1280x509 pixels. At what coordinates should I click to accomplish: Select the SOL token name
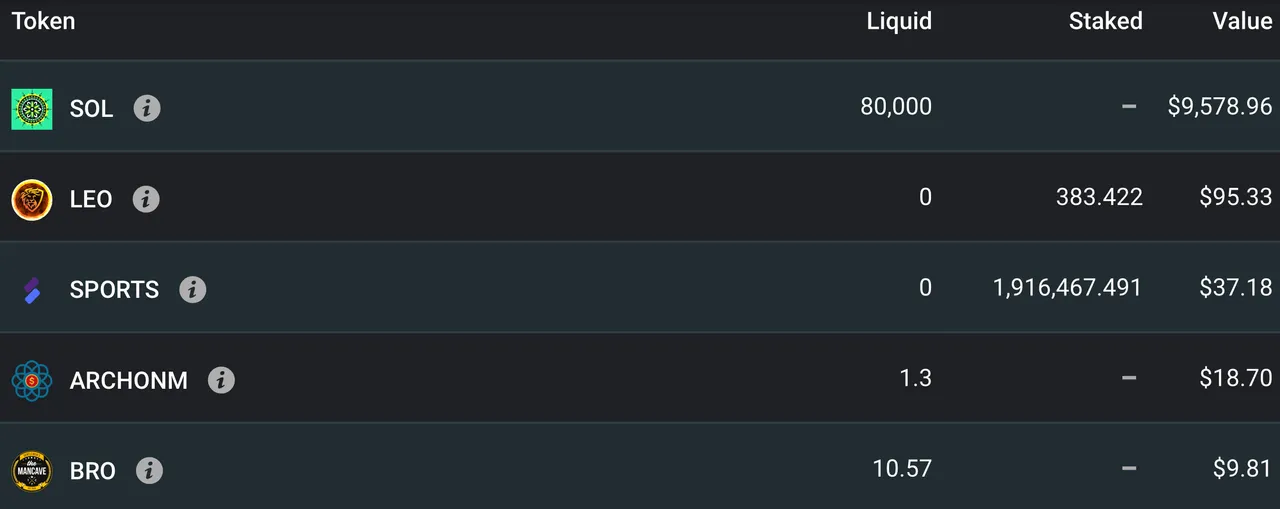(x=92, y=109)
